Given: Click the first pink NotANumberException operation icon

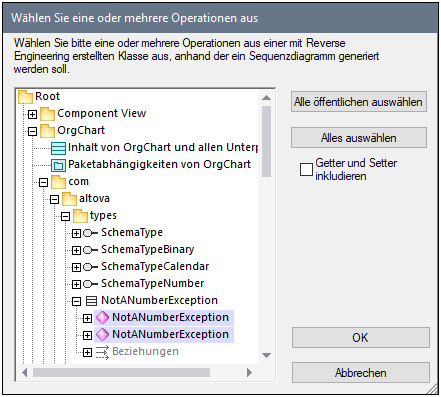Looking at the screenshot, I should click(x=102, y=318).
